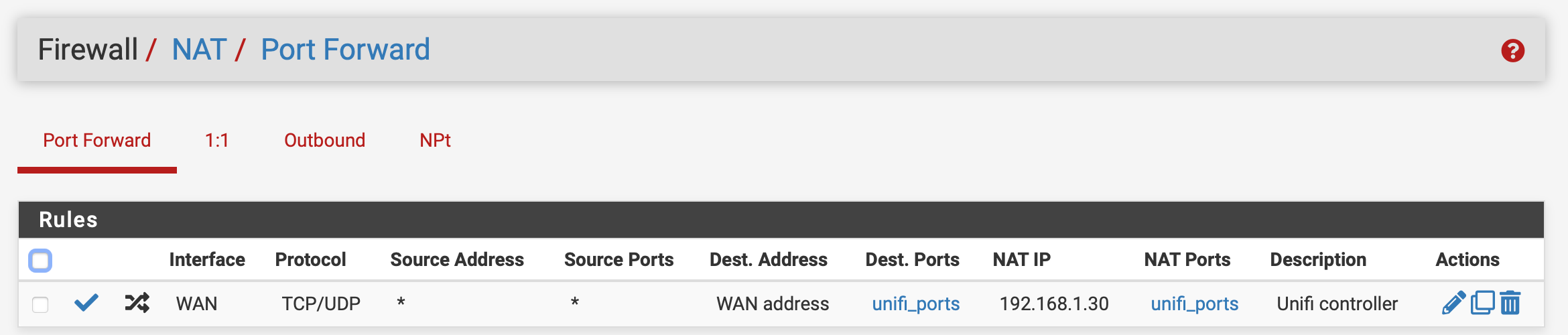Open the red help question mark icon

click(1512, 50)
